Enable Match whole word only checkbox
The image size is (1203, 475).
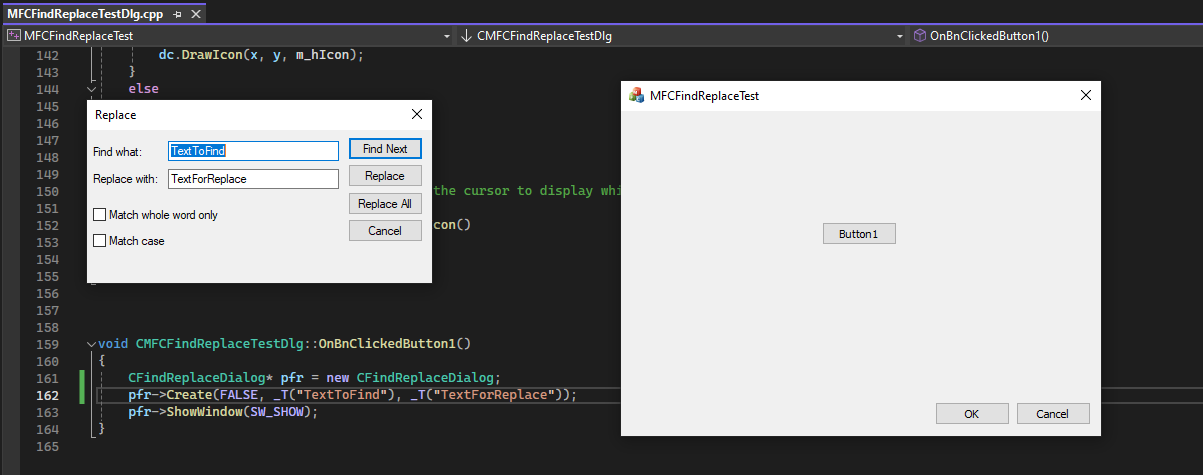tap(155, 215)
